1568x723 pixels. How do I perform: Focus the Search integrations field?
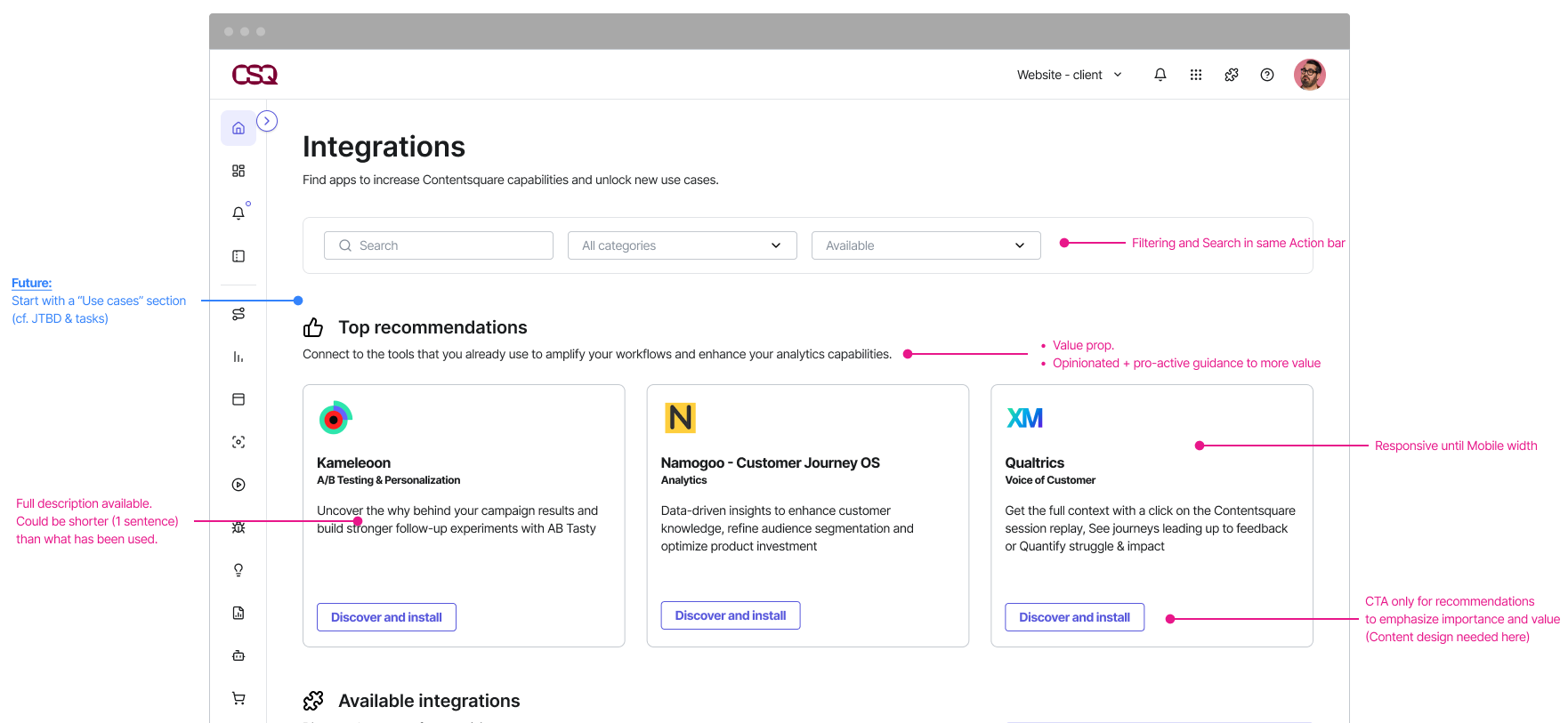pos(439,245)
